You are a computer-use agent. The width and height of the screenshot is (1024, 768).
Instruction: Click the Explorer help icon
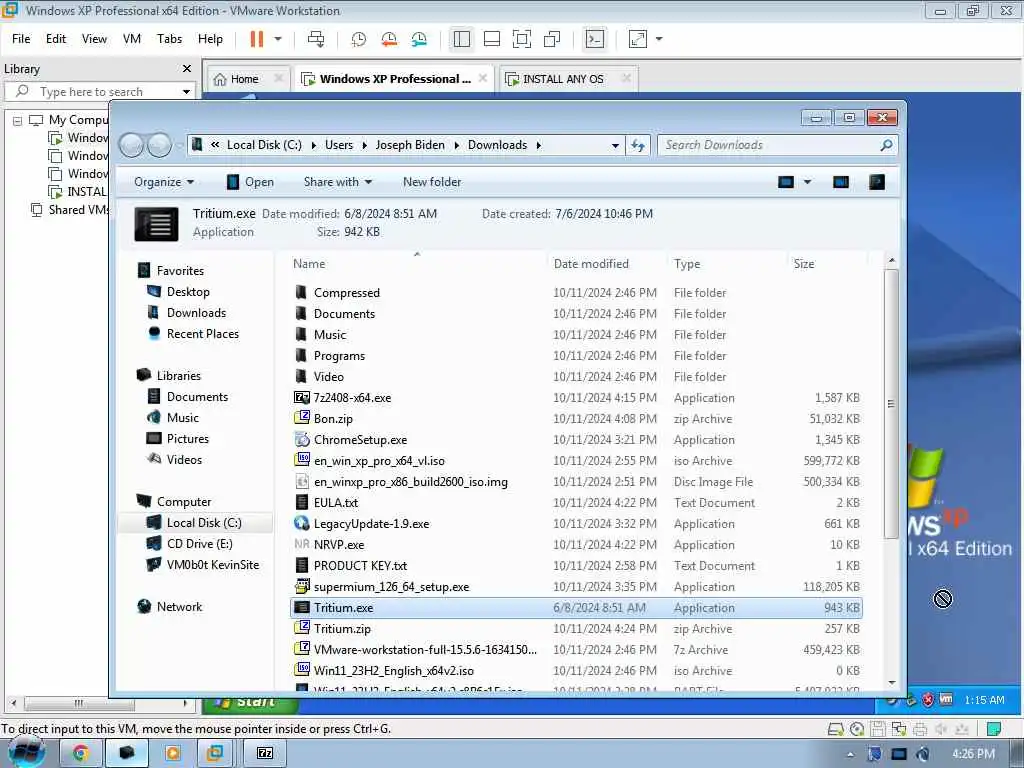(877, 182)
